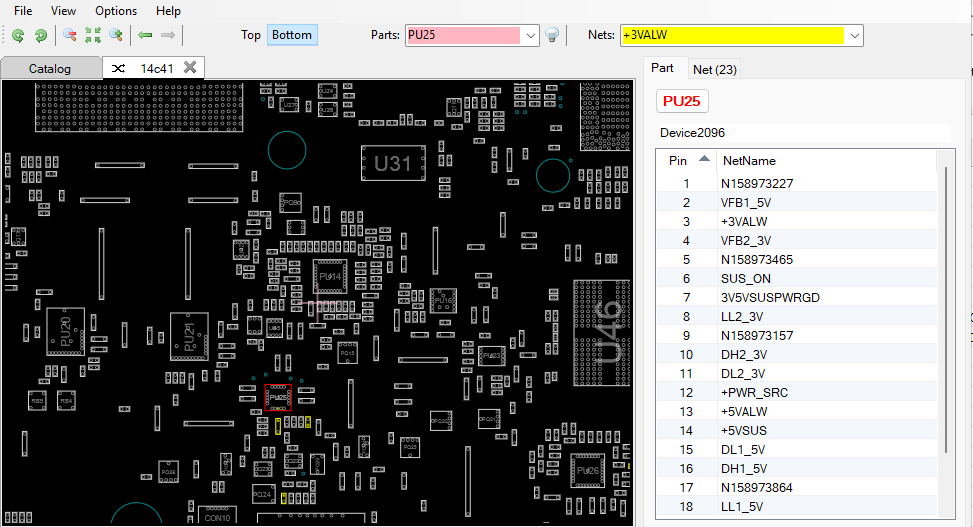Click the green back arrow icon
This screenshot has width=973, height=527.
145,35
